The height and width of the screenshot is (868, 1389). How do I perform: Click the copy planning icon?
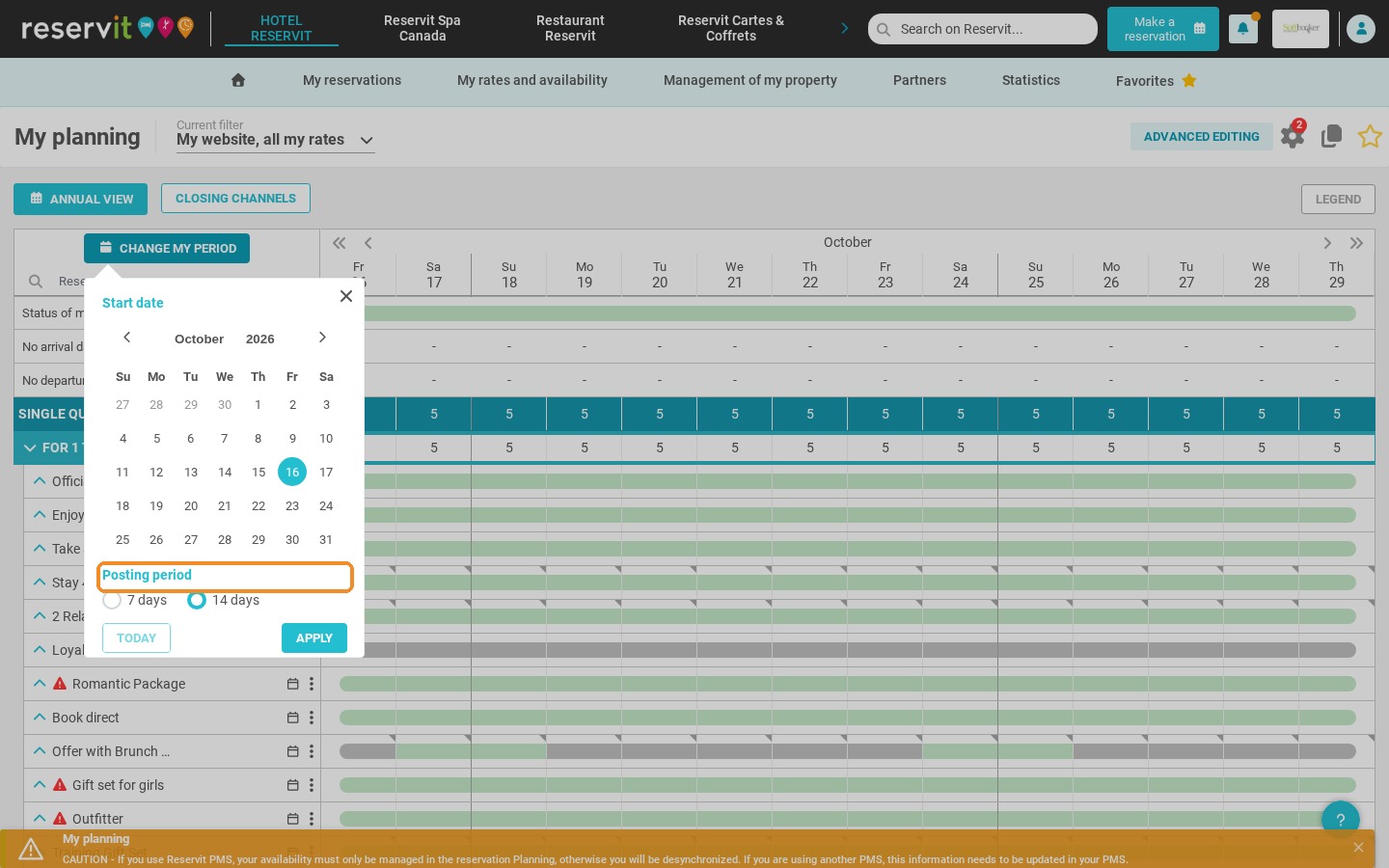point(1332,136)
